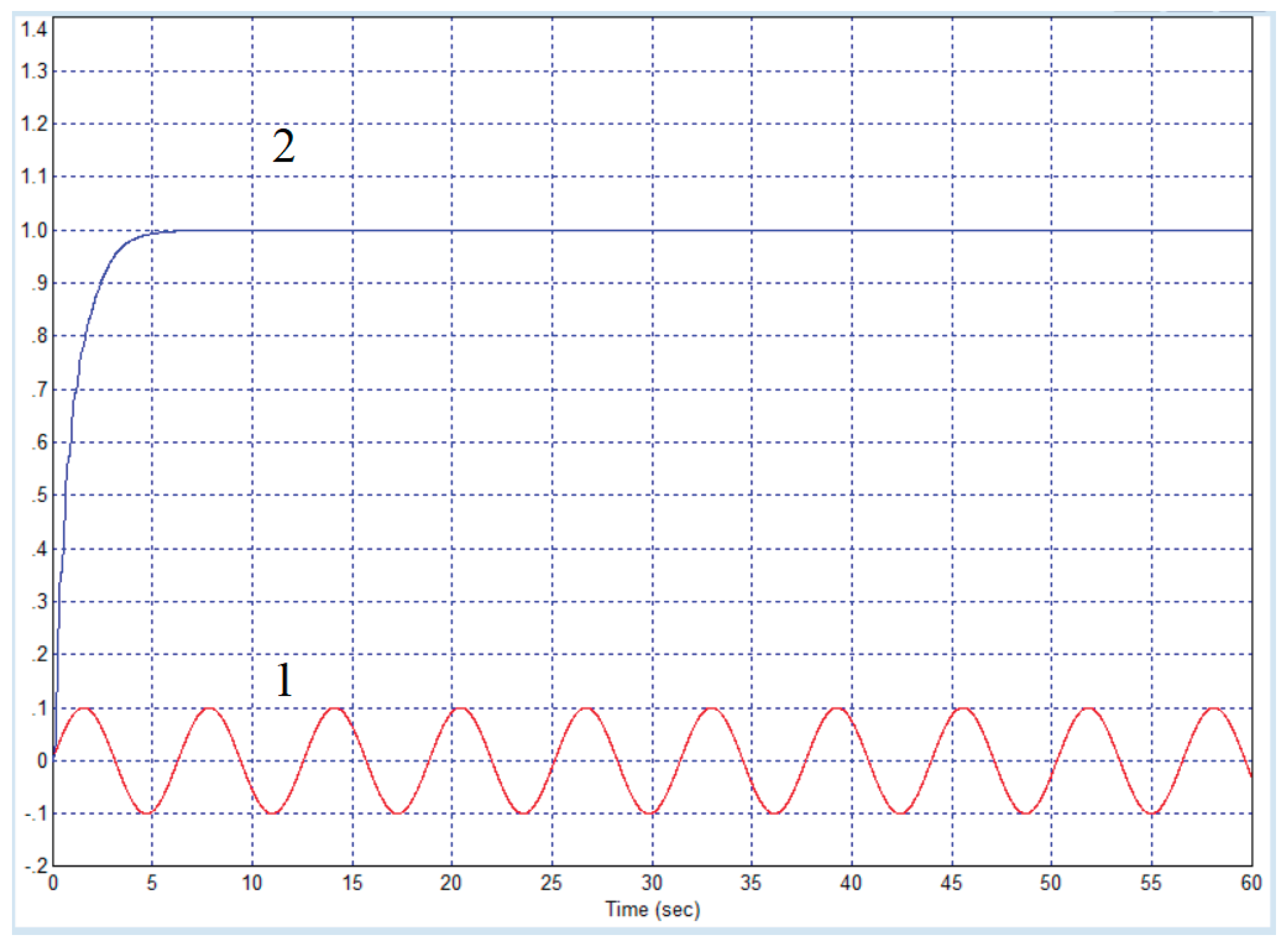The width and height of the screenshot is (1288, 944).
Task: Click y-axis tick label '.8'
Action: coord(40,336)
